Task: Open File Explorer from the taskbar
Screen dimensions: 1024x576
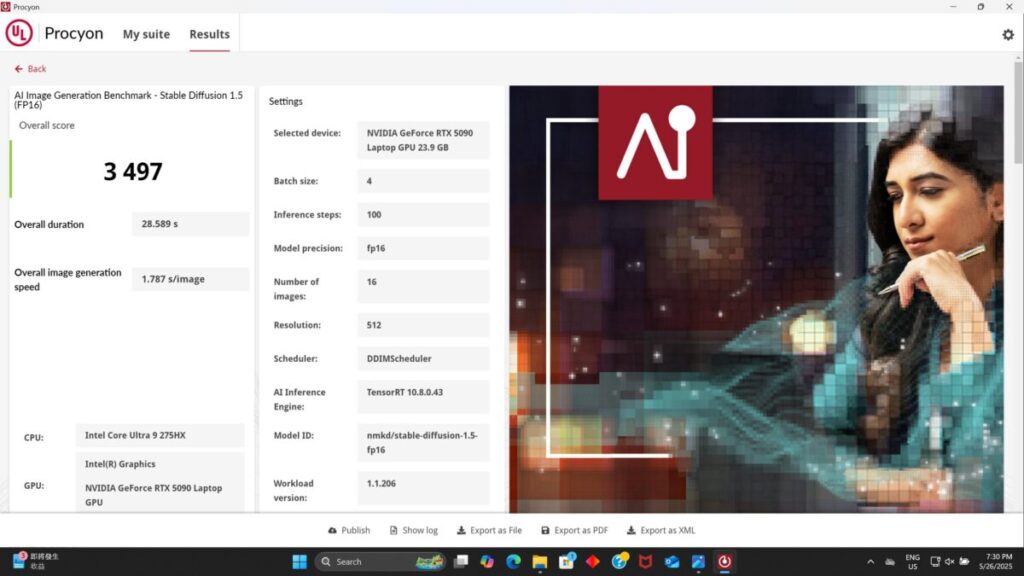Action: tap(539, 562)
